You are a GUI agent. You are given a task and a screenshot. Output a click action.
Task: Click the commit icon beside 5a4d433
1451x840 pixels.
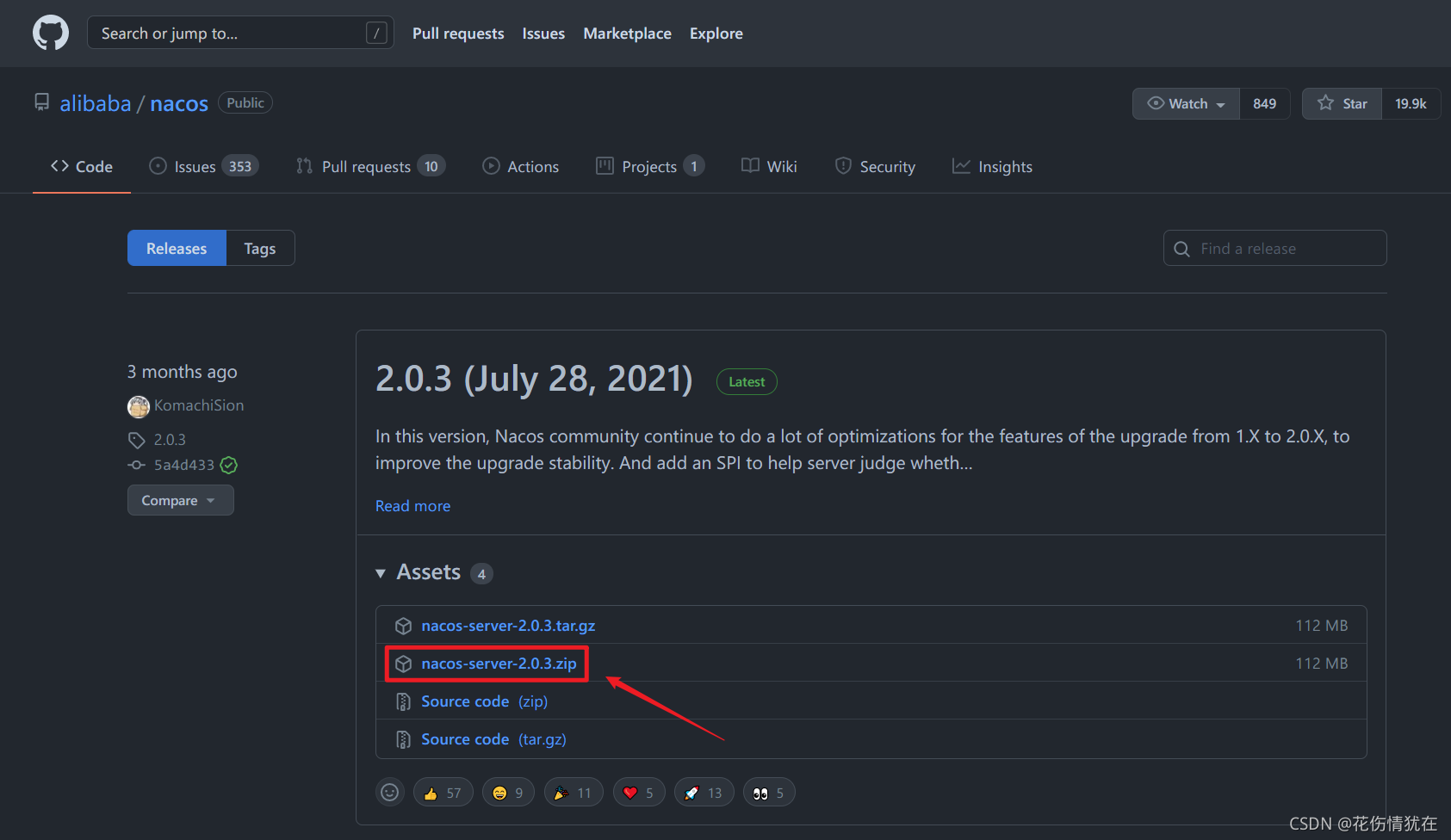click(136, 465)
